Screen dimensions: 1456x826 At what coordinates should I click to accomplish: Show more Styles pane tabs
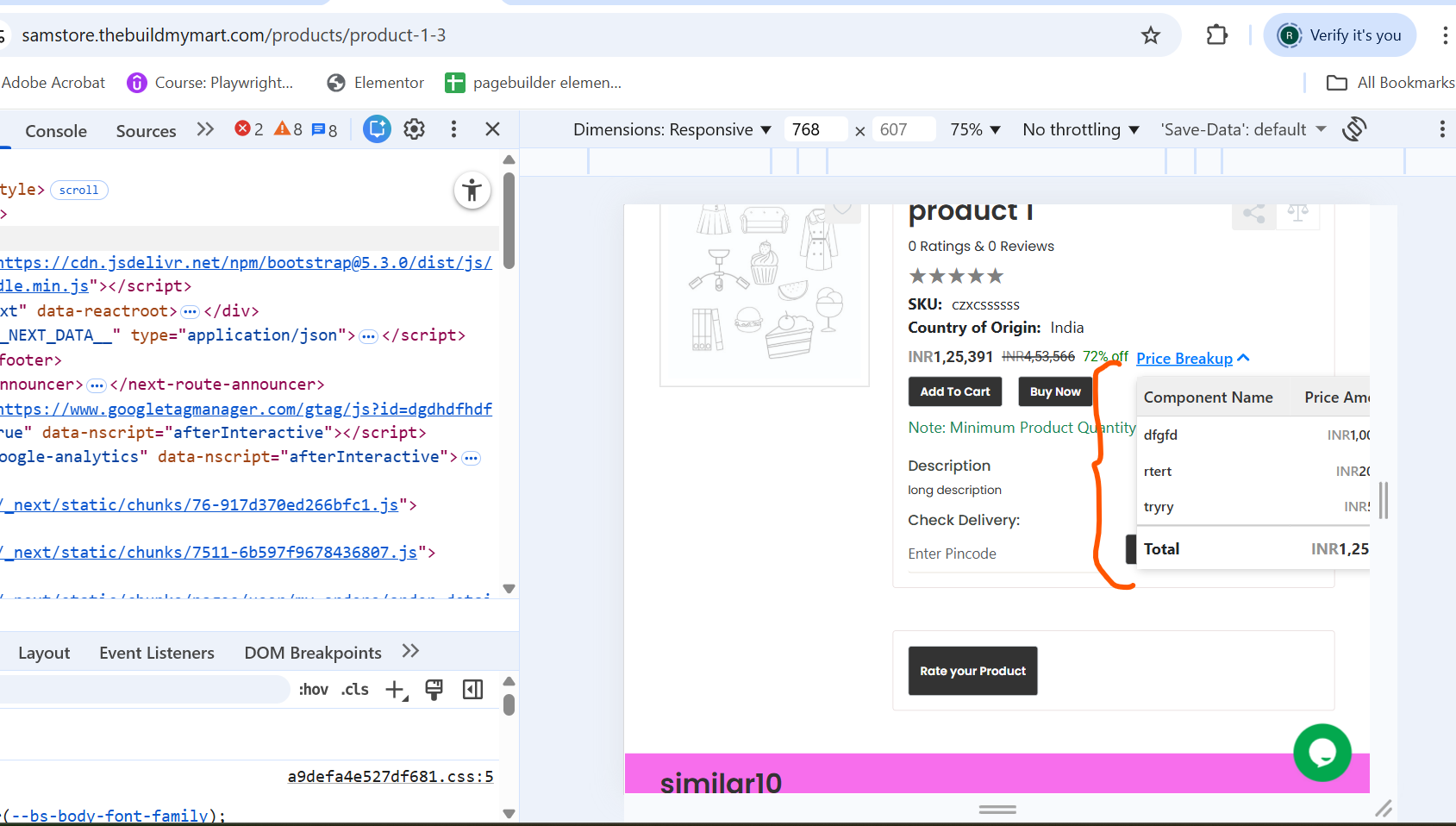point(410,651)
